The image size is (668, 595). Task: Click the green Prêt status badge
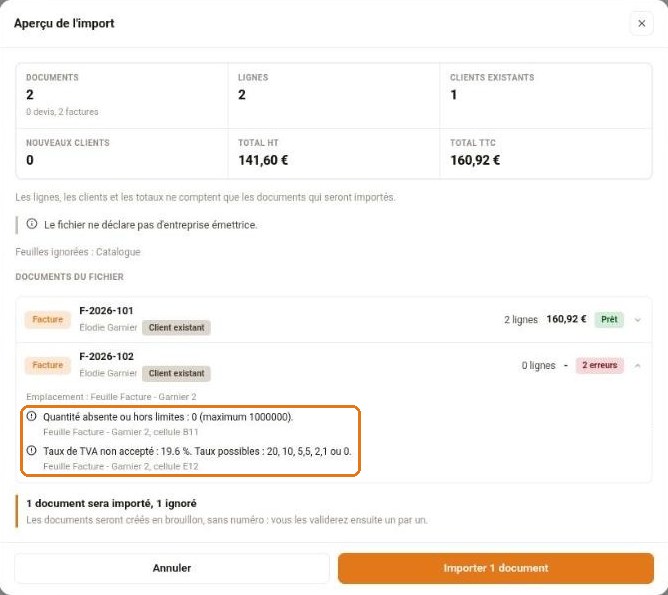pyautogui.click(x=609, y=319)
